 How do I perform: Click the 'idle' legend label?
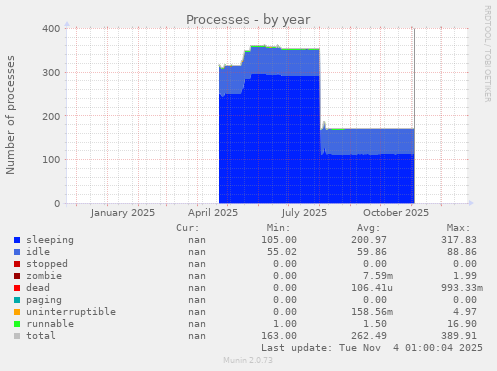[x=38, y=252]
